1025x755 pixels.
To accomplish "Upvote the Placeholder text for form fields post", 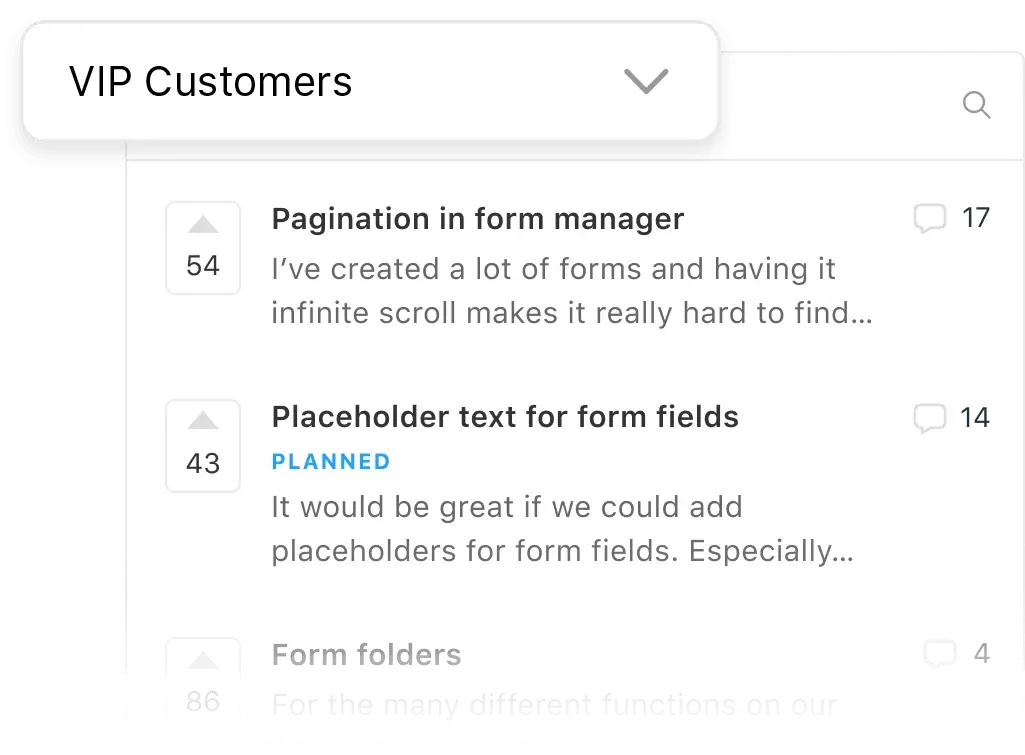I will point(203,423).
